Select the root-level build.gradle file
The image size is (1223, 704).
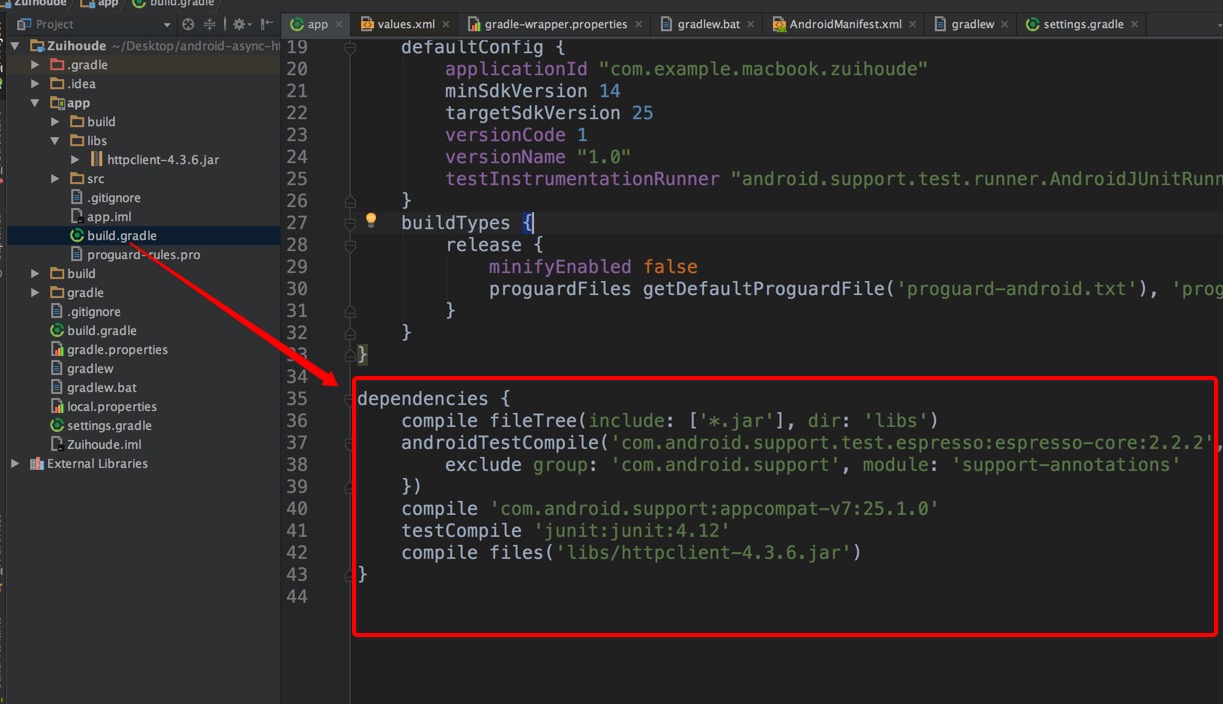coord(102,331)
